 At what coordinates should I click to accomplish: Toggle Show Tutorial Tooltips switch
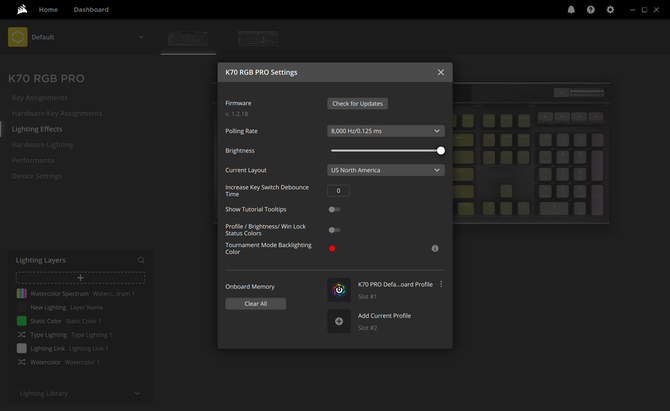(x=334, y=209)
